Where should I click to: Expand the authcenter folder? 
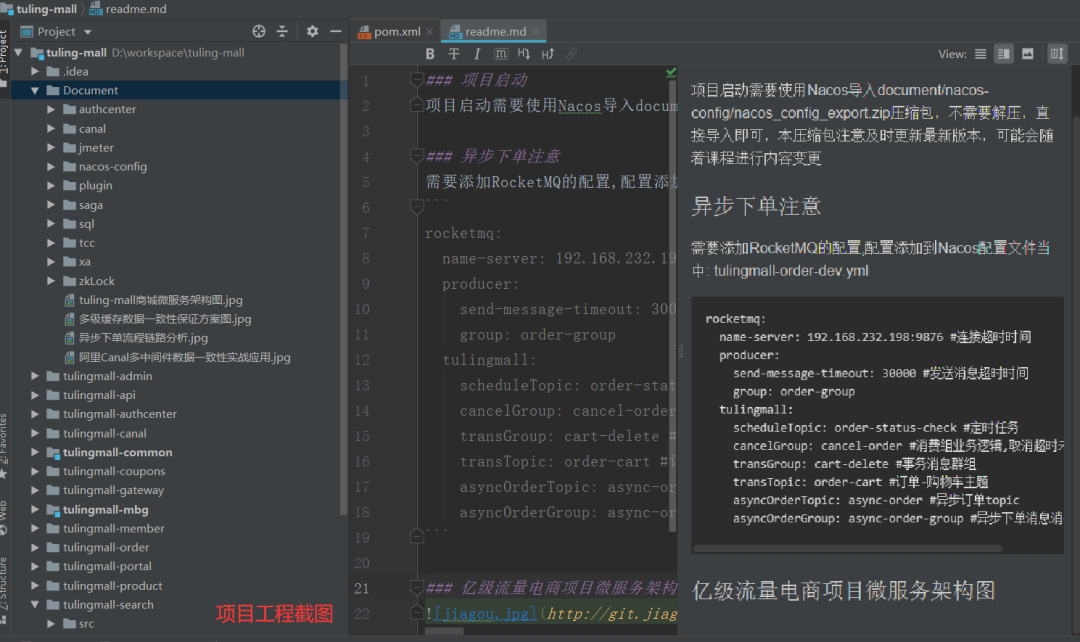click(x=51, y=109)
